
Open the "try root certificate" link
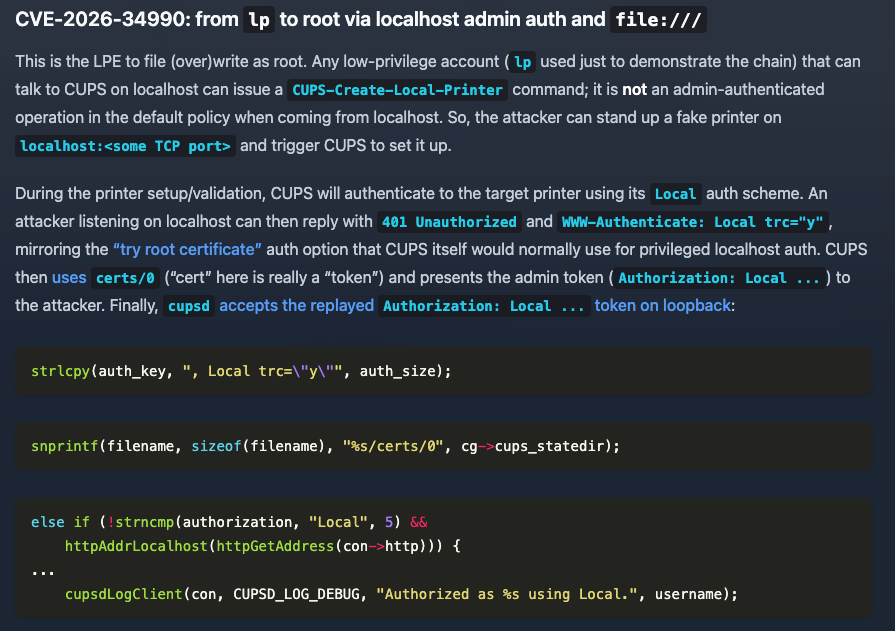[187, 250]
